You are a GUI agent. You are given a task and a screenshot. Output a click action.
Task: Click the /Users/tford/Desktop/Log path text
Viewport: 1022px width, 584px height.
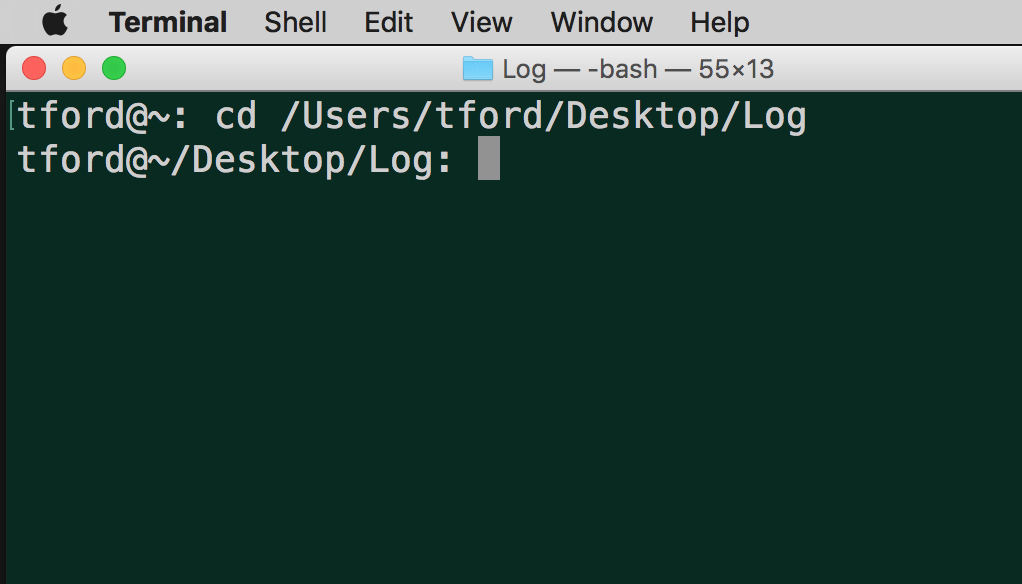(x=544, y=117)
